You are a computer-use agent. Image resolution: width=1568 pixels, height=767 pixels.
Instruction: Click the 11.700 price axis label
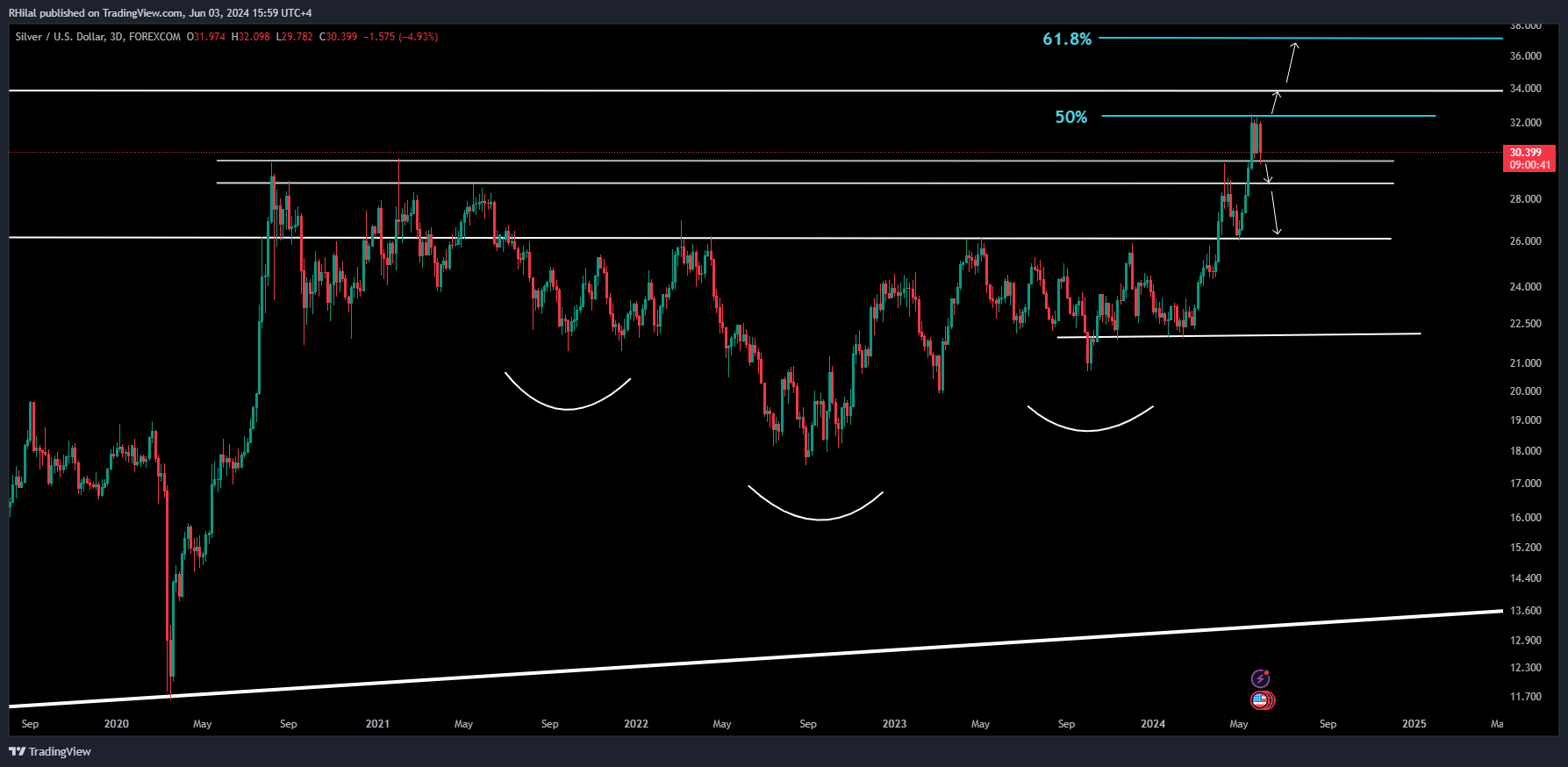[x=1526, y=697]
